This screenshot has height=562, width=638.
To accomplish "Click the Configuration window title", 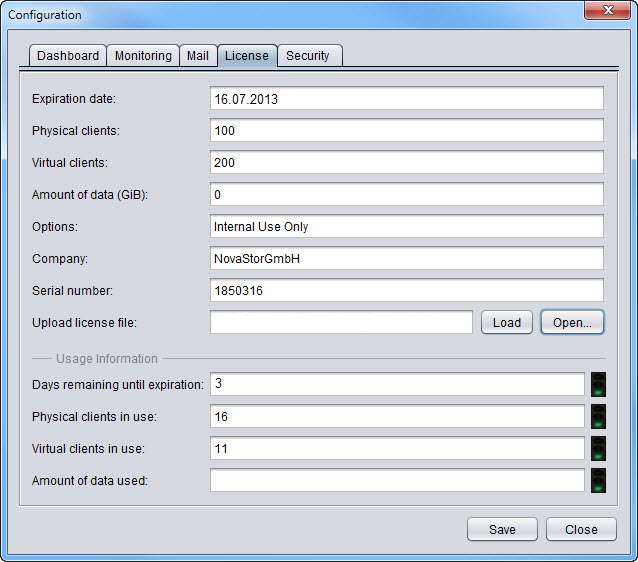I will [45, 15].
